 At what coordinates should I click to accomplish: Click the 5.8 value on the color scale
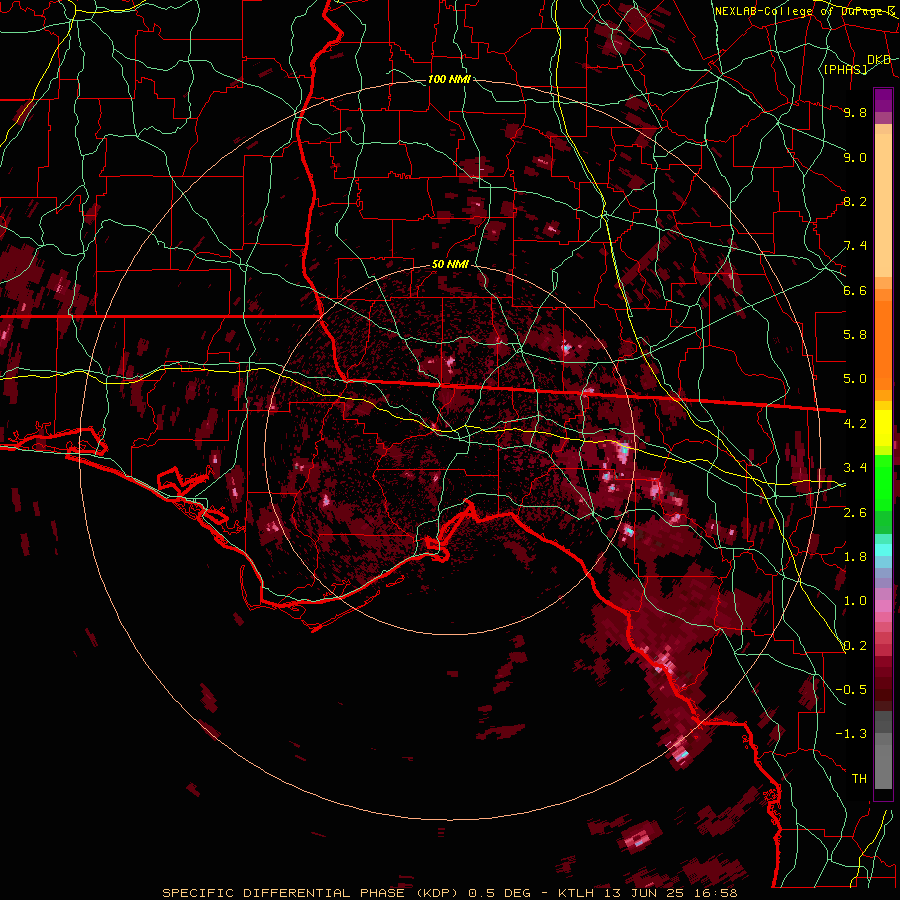[x=855, y=335]
